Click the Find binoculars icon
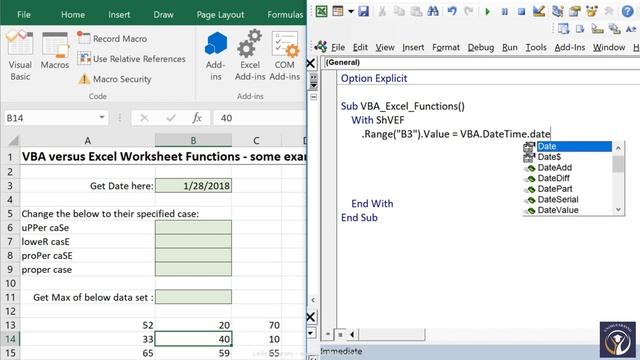The height and width of the screenshot is (360, 640). [433, 11]
